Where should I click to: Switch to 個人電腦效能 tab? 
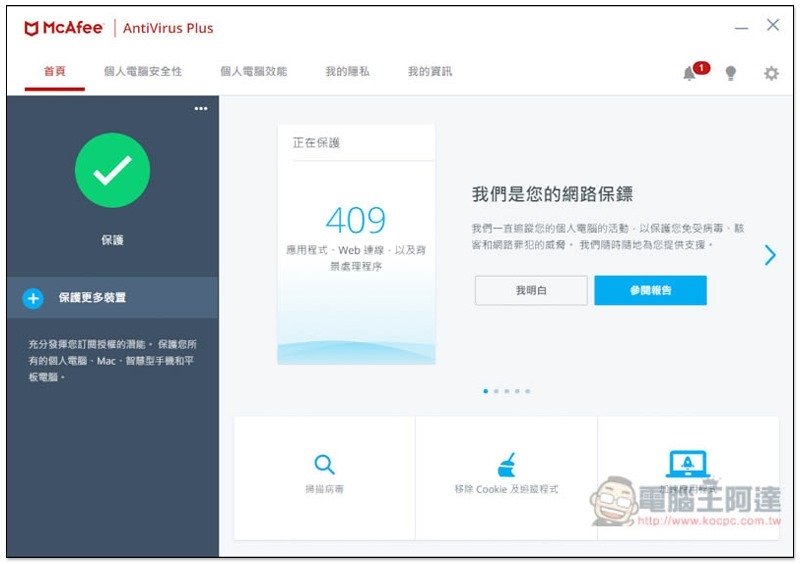point(254,71)
